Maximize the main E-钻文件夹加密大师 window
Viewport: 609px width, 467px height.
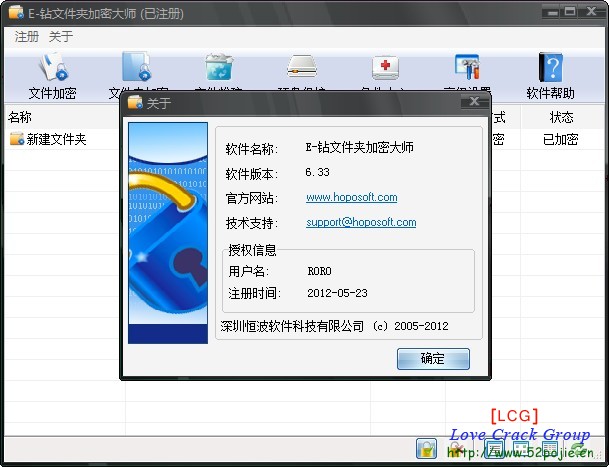(x=570, y=12)
